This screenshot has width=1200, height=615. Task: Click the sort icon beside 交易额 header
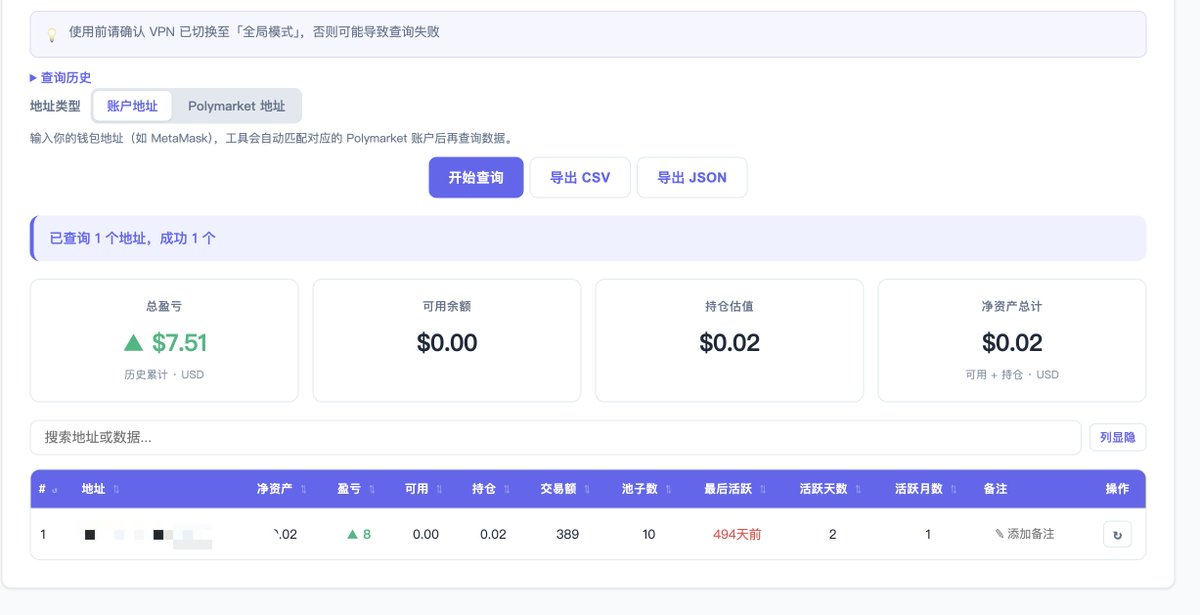pyautogui.click(x=589, y=489)
